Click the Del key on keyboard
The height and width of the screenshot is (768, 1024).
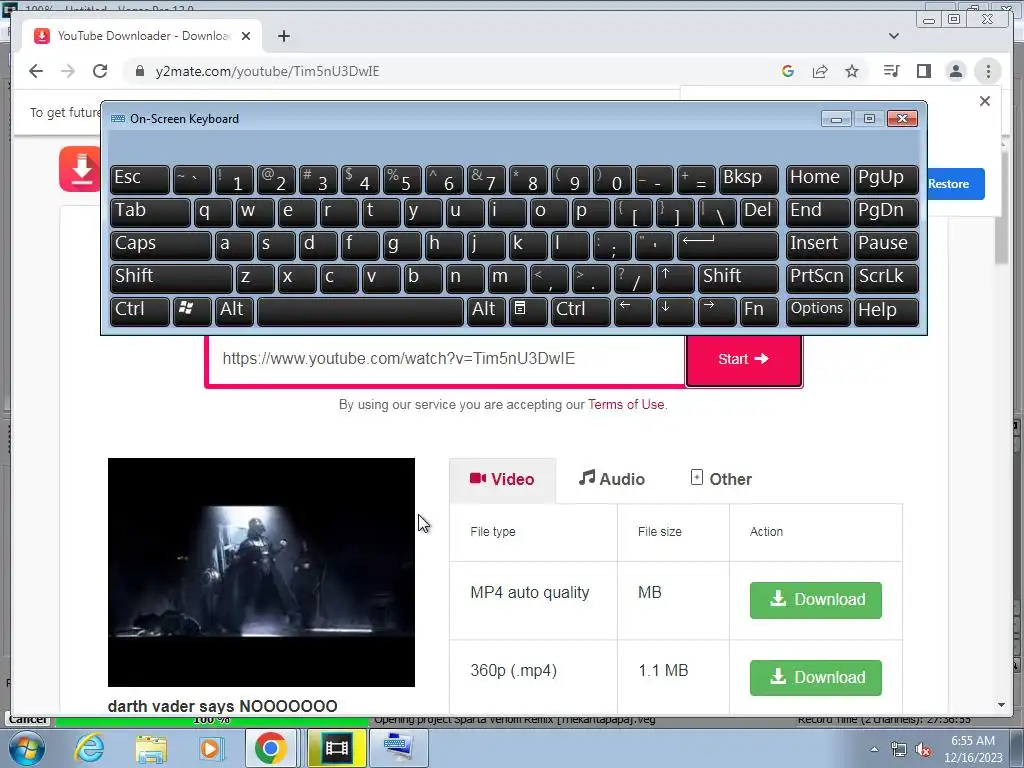(759, 212)
